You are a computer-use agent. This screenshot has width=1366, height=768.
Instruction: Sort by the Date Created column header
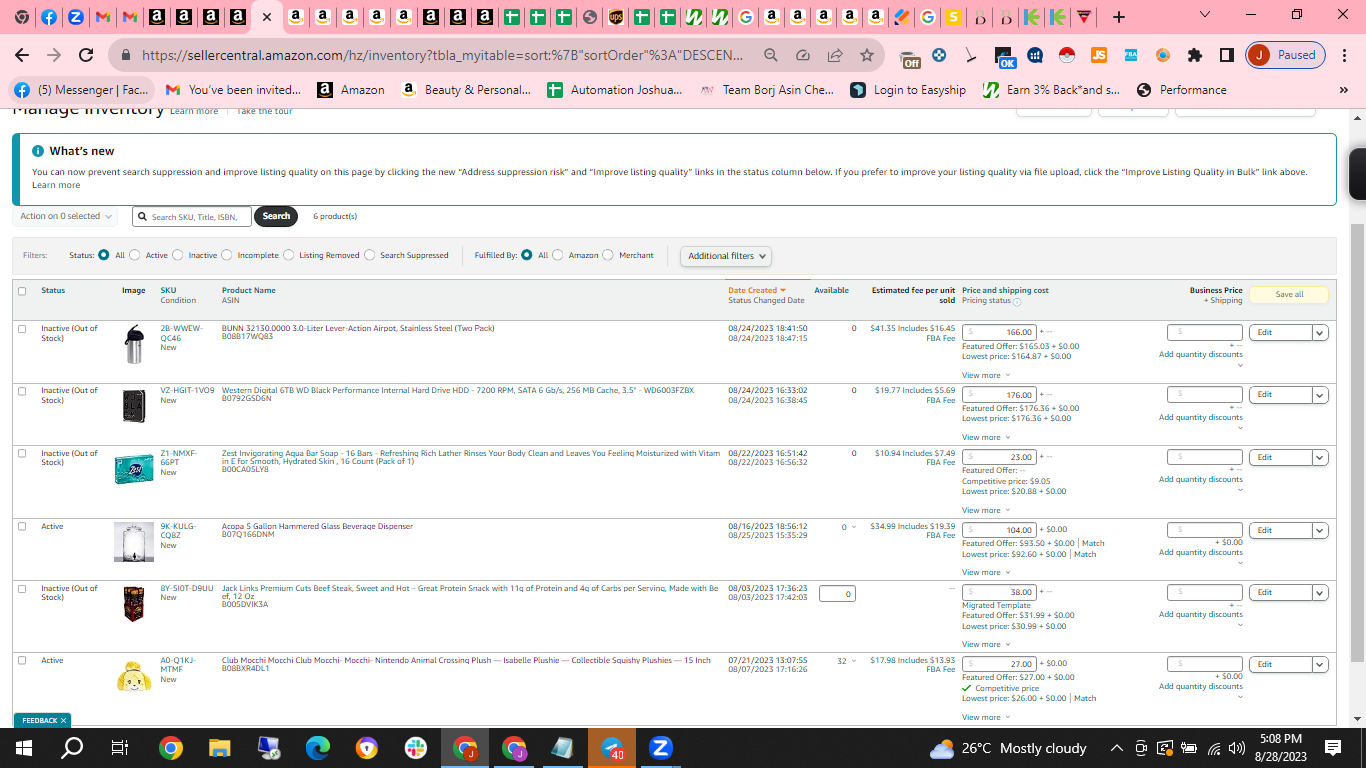(756, 290)
